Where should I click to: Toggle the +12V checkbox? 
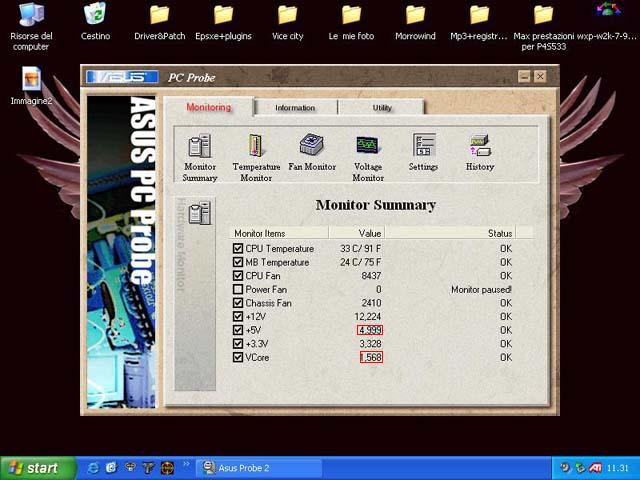coord(238,316)
